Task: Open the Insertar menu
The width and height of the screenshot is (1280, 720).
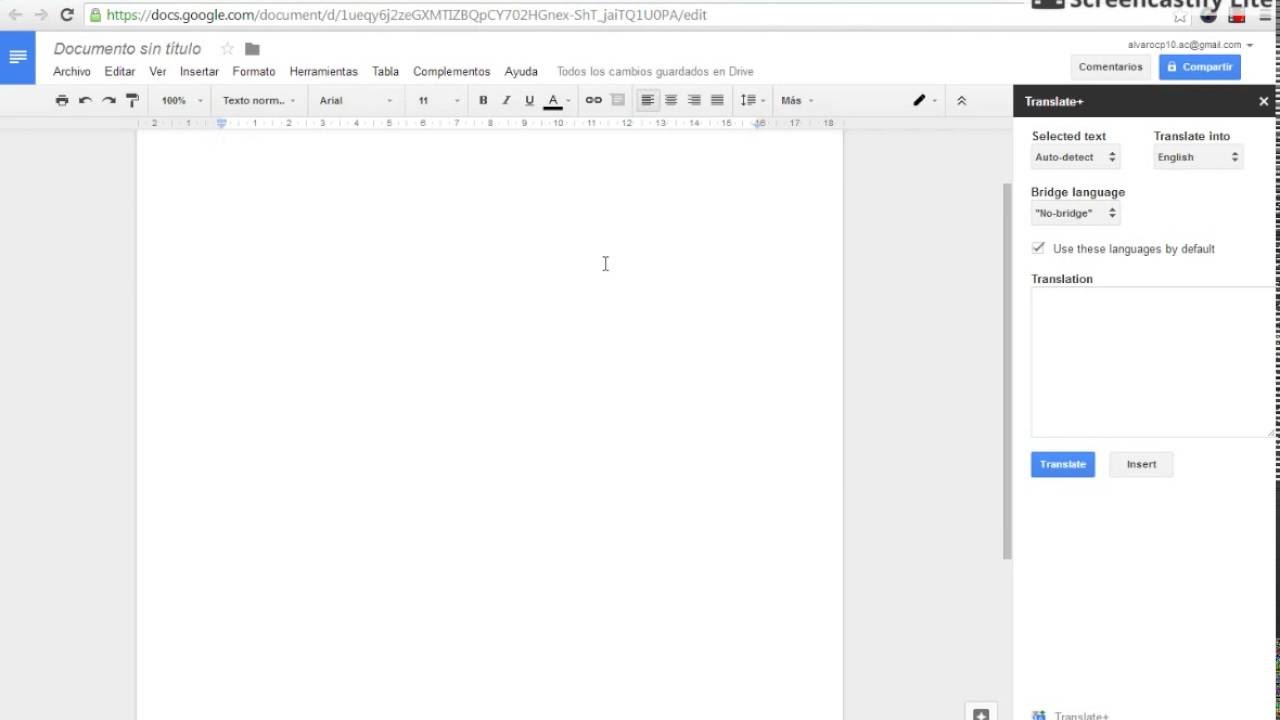Action: pos(199,72)
